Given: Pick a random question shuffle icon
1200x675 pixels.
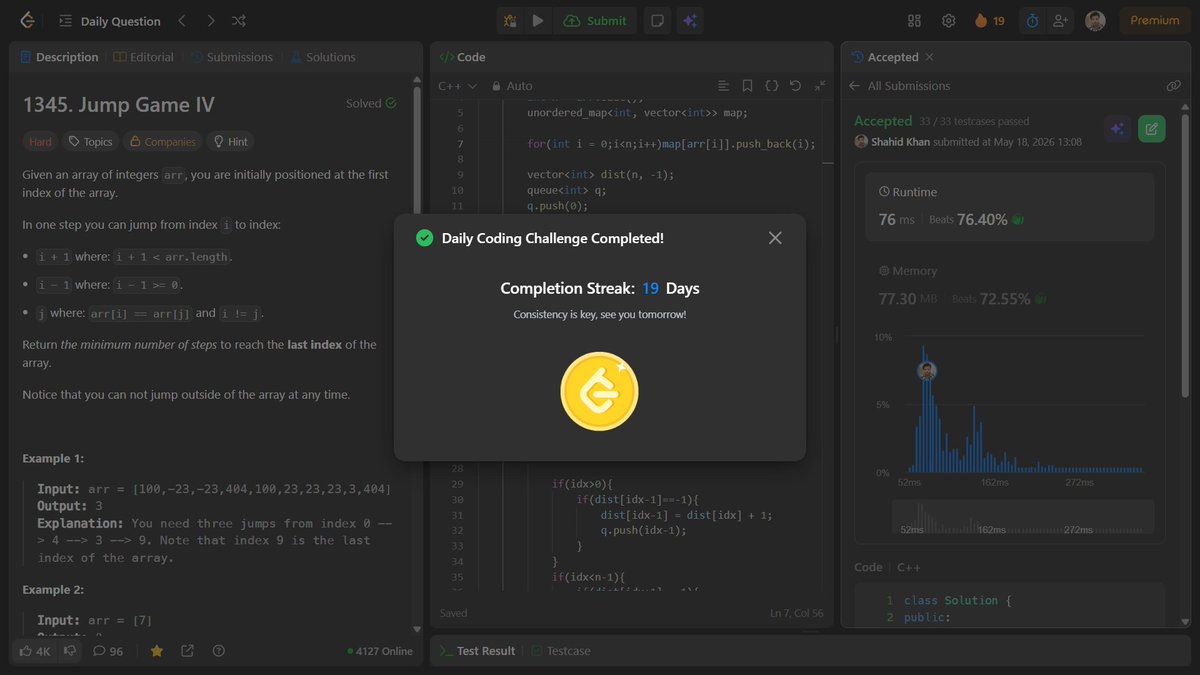Looking at the screenshot, I should [x=238, y=21].
